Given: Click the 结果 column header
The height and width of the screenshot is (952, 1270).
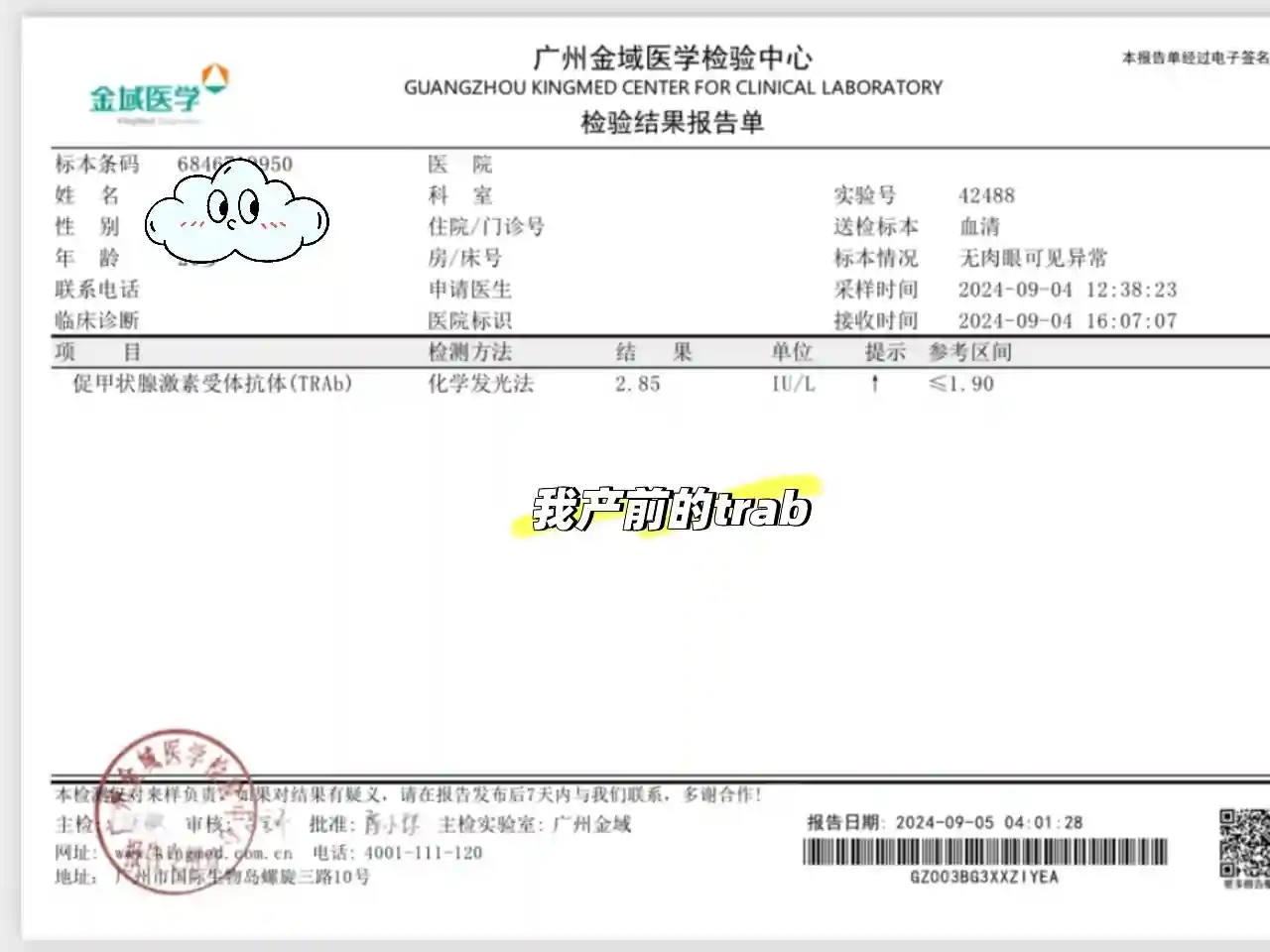Looking at the screenshot, I should 653,352.
